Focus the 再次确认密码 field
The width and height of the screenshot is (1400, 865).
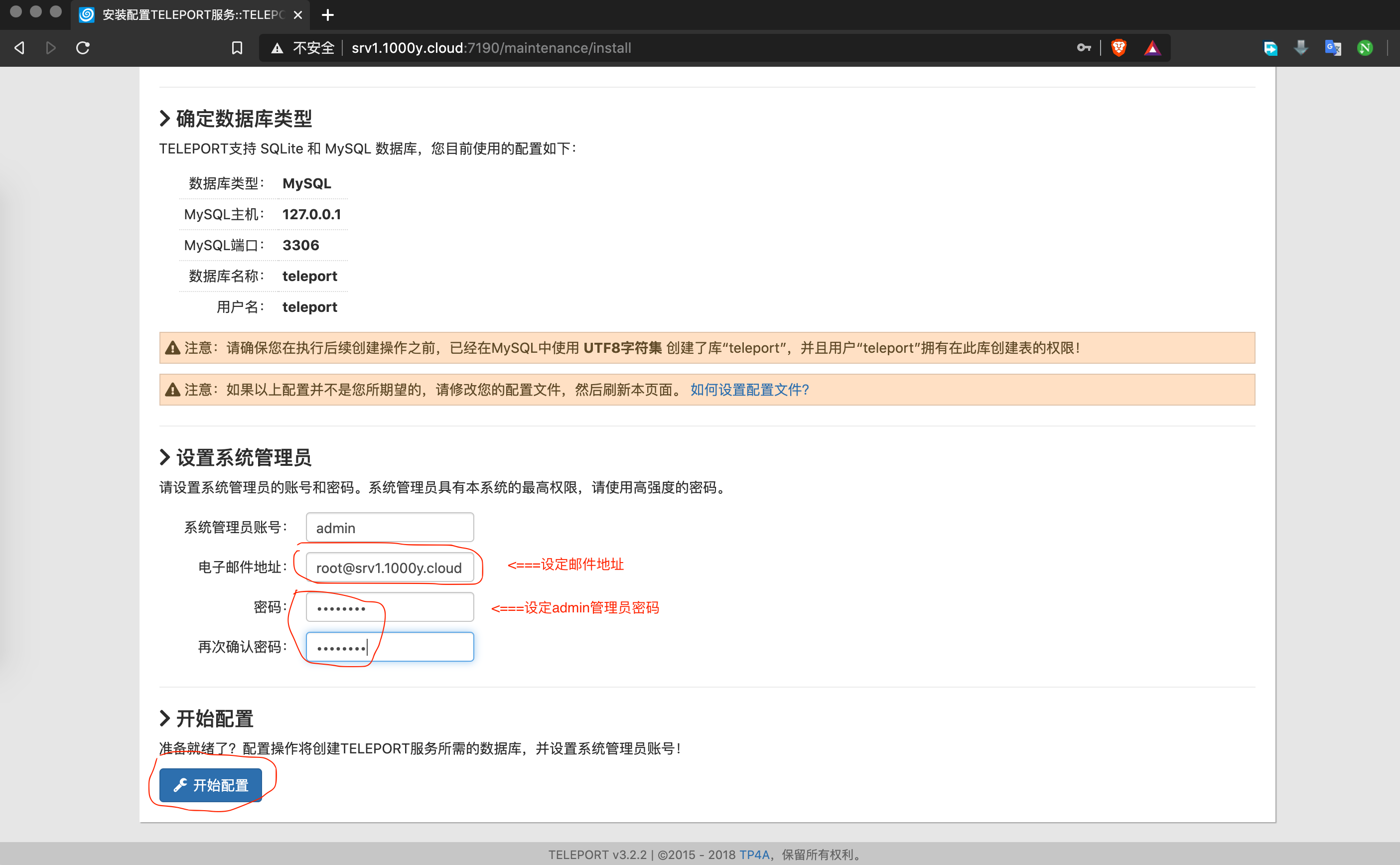(390, 647)
